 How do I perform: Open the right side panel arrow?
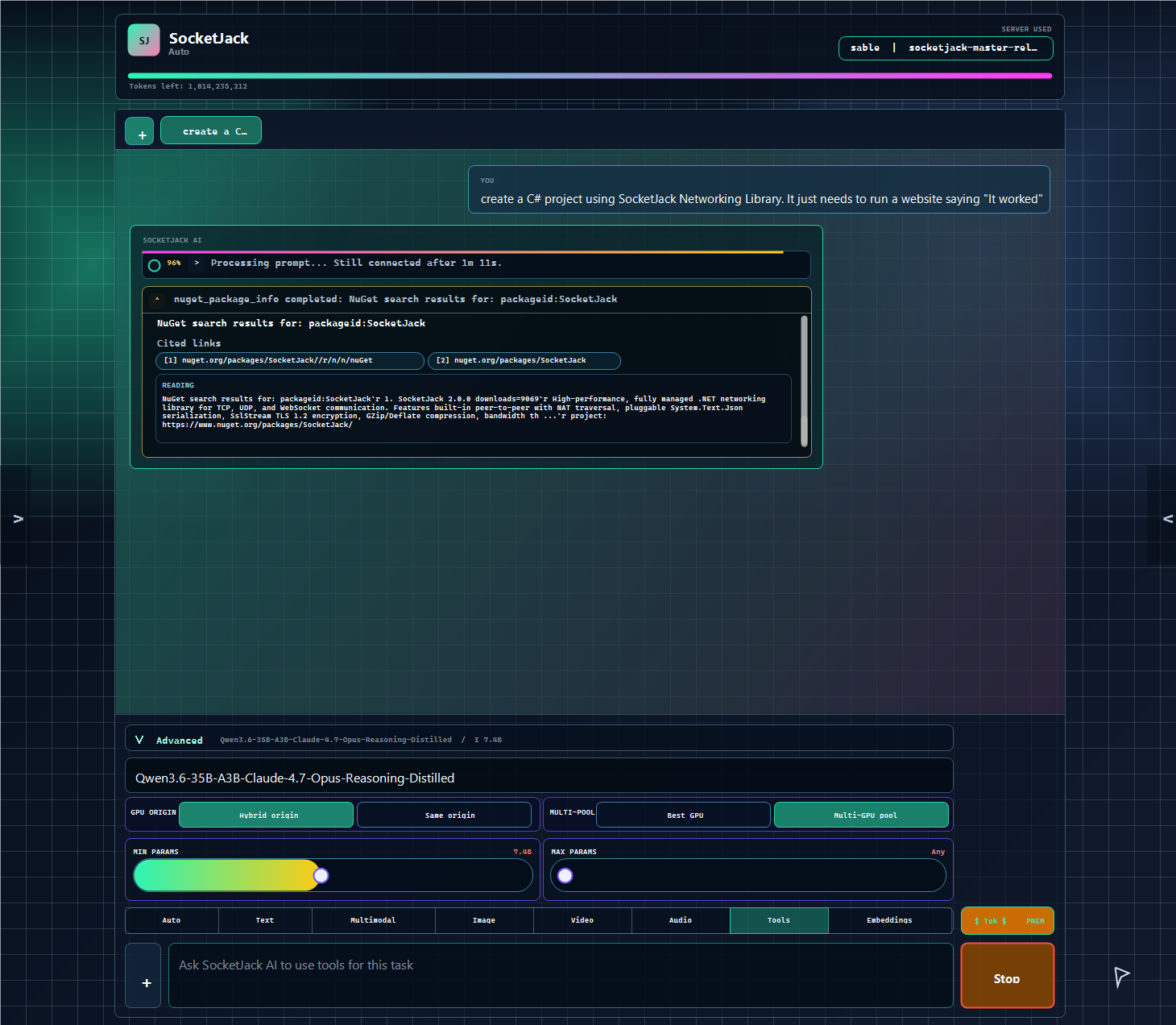(1167, 519)
